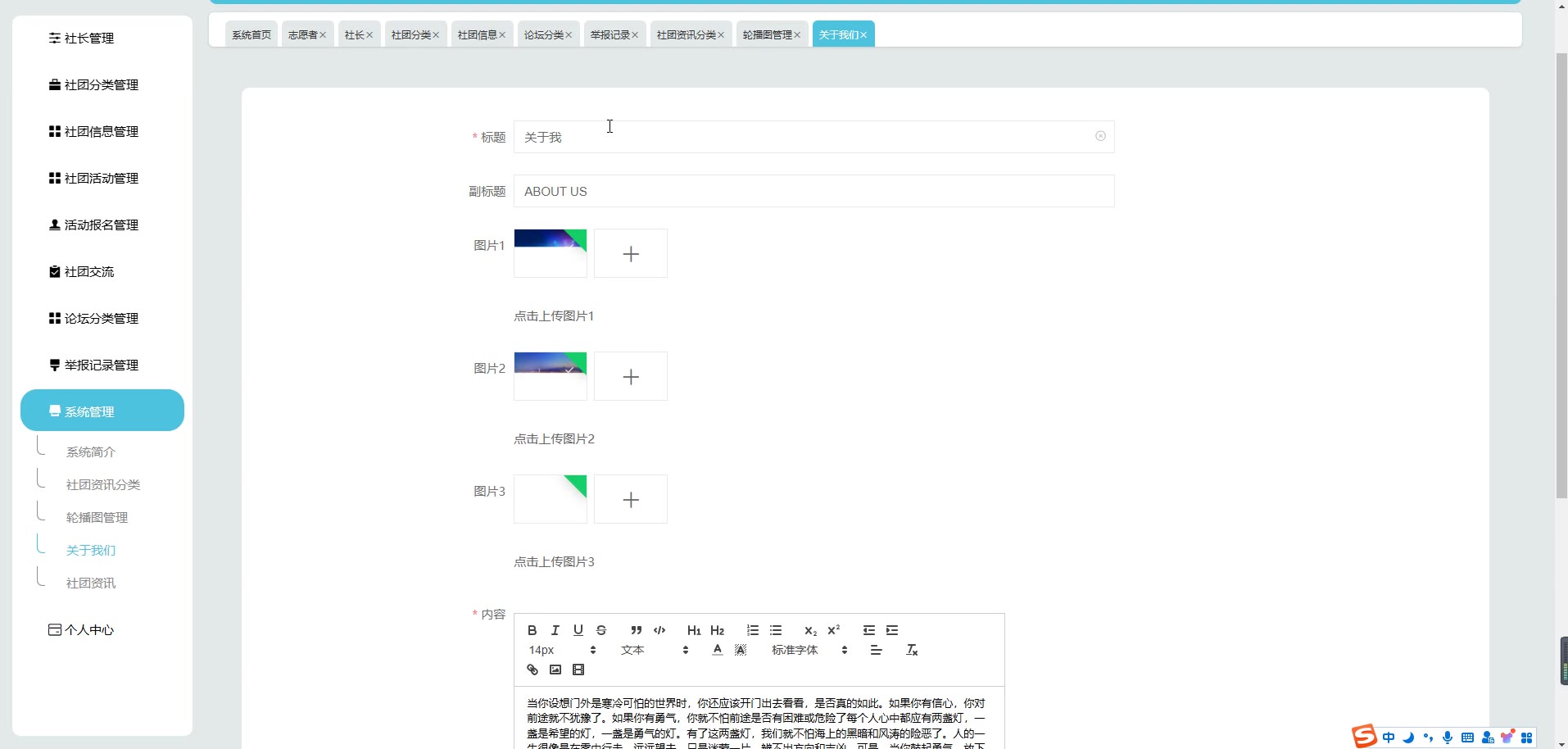Open the Sogou toolbox grid icon
This screenshot has height=749, width=1568.
click(1526, 738)
